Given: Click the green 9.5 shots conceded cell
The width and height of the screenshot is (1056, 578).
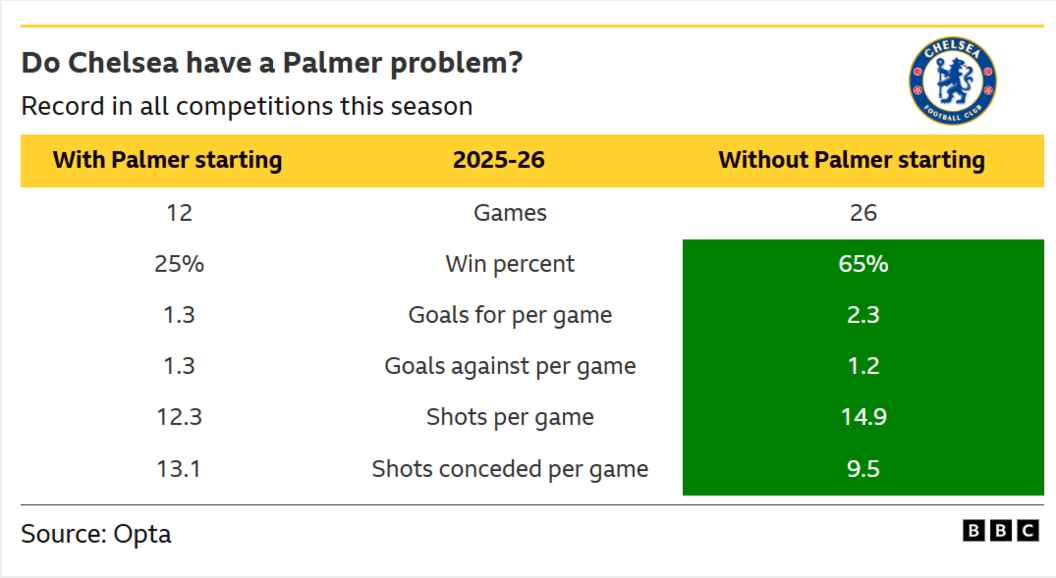Looking at the screenshot, I should (x=862, y=468).
